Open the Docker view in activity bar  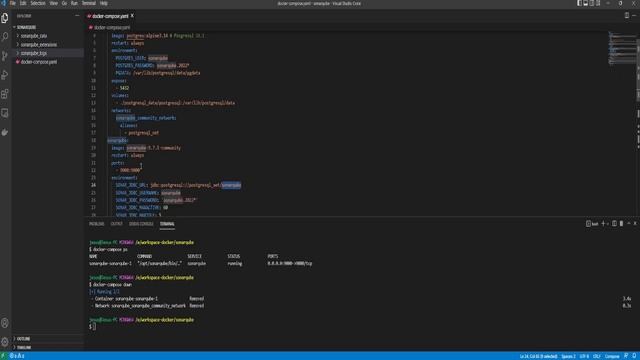pyautogui.click(x=5, y=132)
